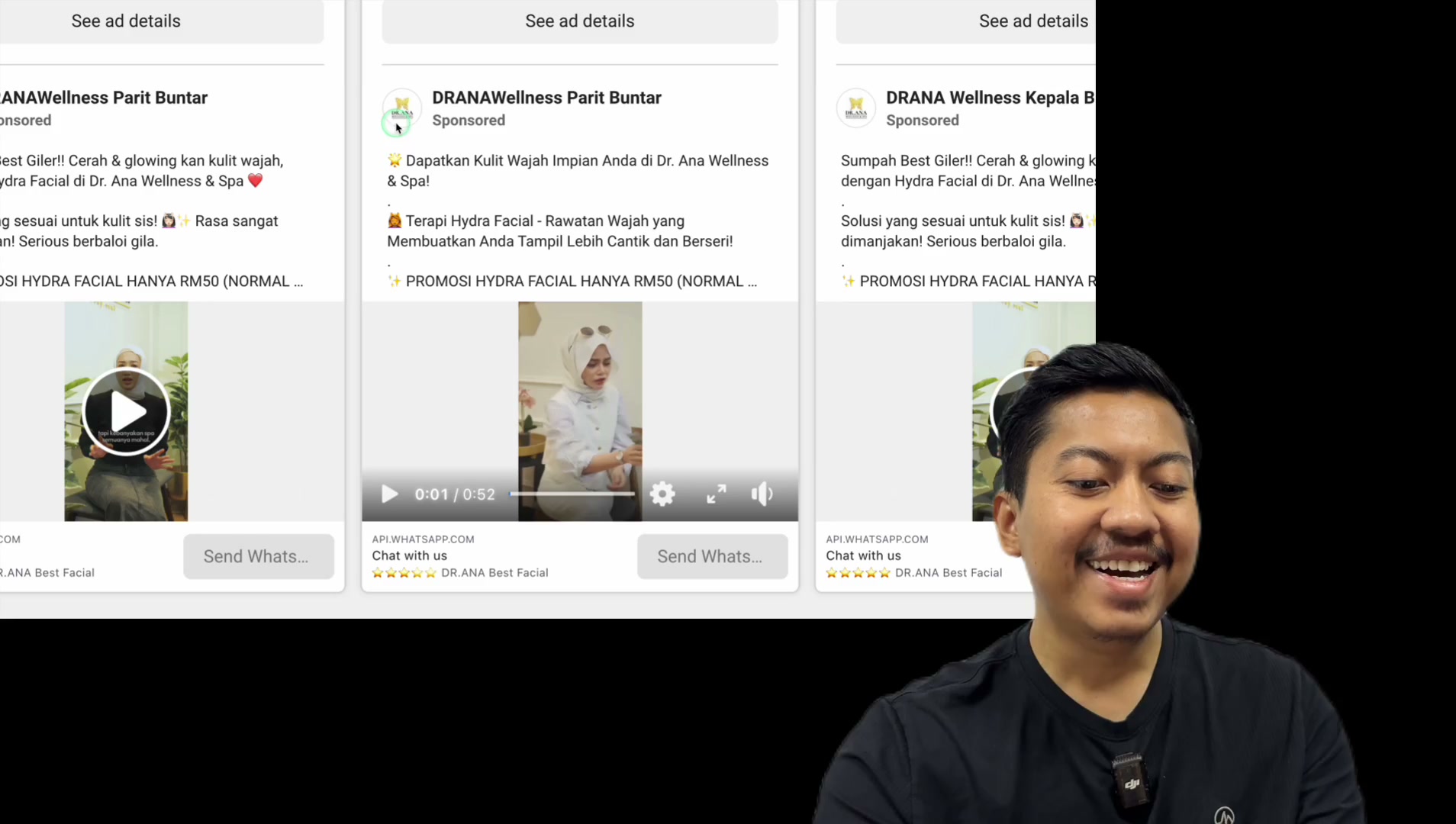Click the 0:01 / 0:52 video time display
Viewport: 1456px width, 824px height.
[x=455, y=494]
